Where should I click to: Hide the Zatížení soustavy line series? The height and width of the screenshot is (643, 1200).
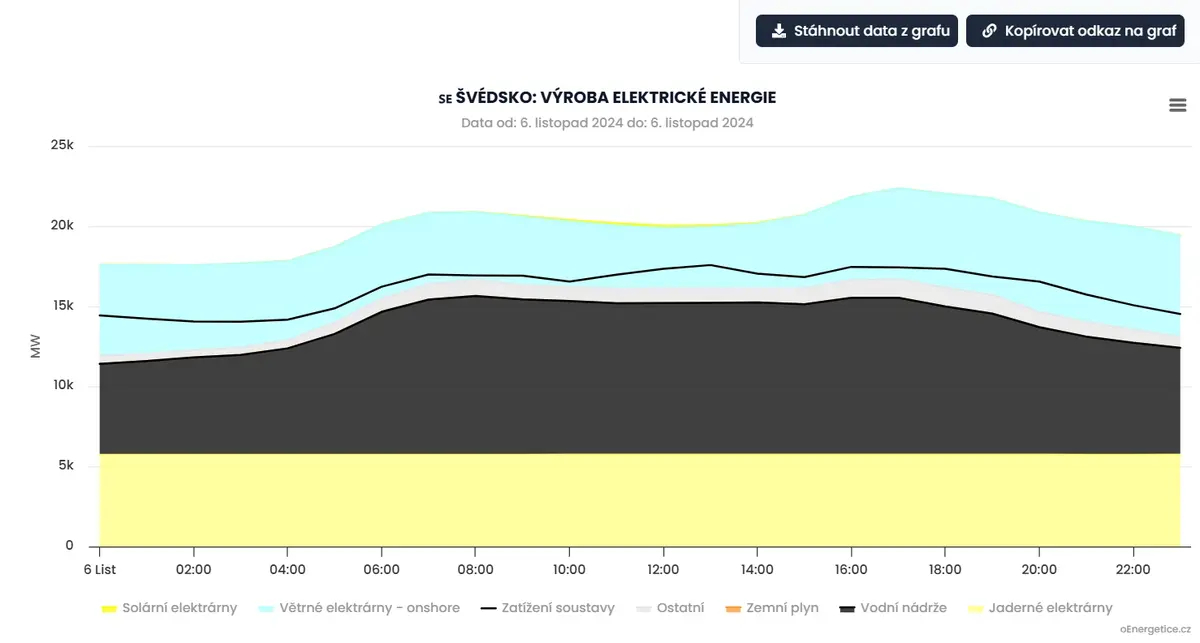(x=547, y=608)
